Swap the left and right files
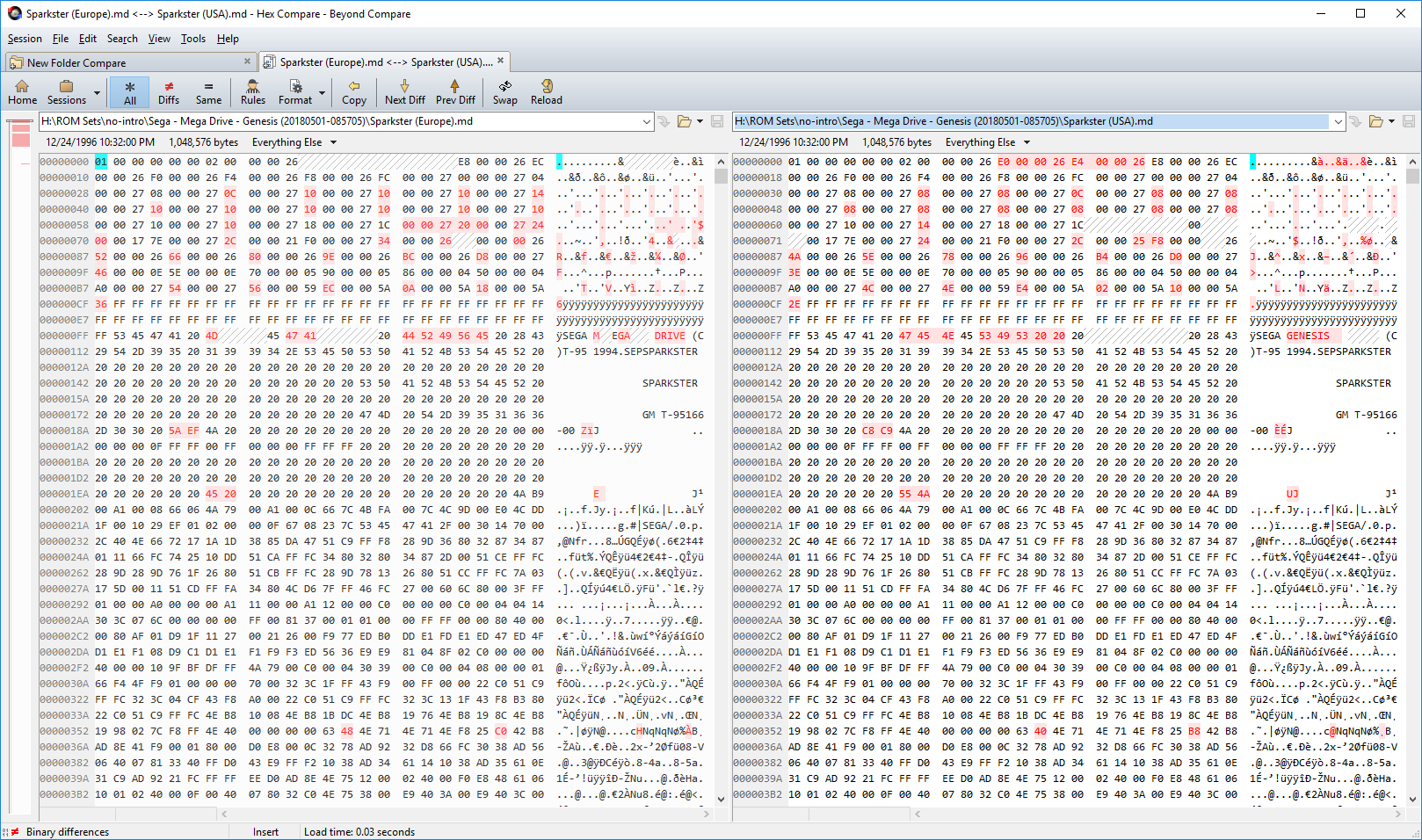Viewport: 1422px width, 840px height. coord(505,92)
